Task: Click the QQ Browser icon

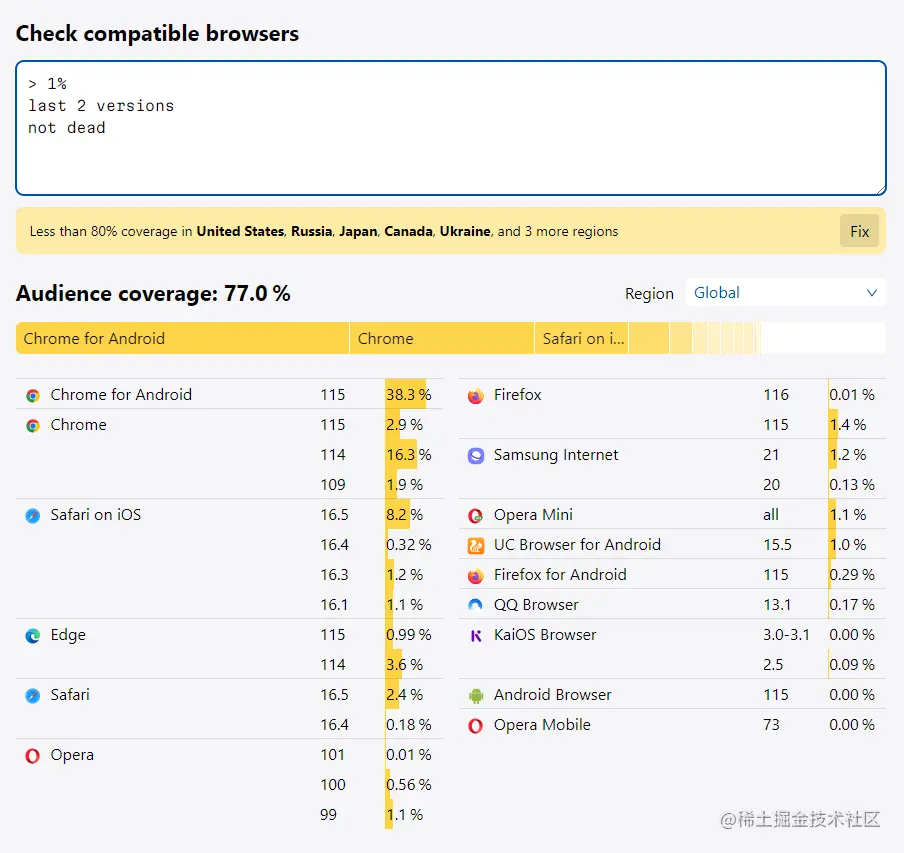Action: coord(476,605)
